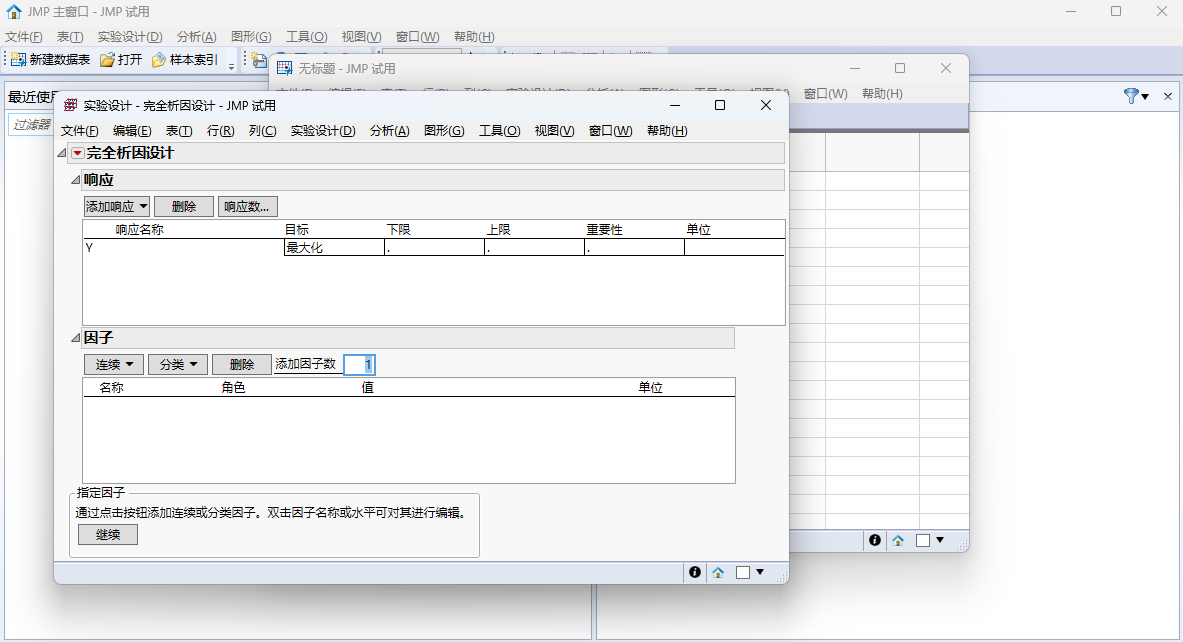Click the New Data Table (新建数据表) toolbar icon
Image resolution: width=1183 pixels, height=642 pixels.
click(18, 60)
